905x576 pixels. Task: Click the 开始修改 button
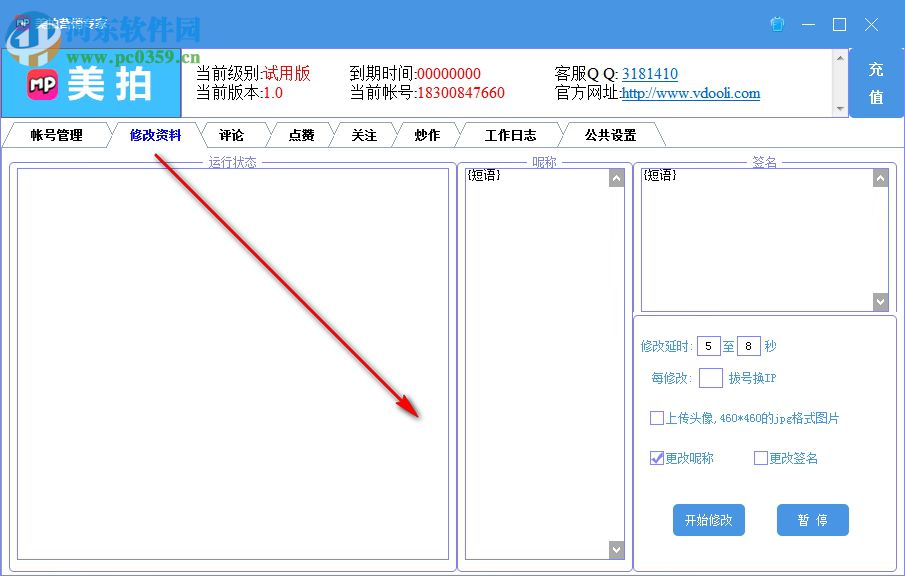click(x=709, y=520)
